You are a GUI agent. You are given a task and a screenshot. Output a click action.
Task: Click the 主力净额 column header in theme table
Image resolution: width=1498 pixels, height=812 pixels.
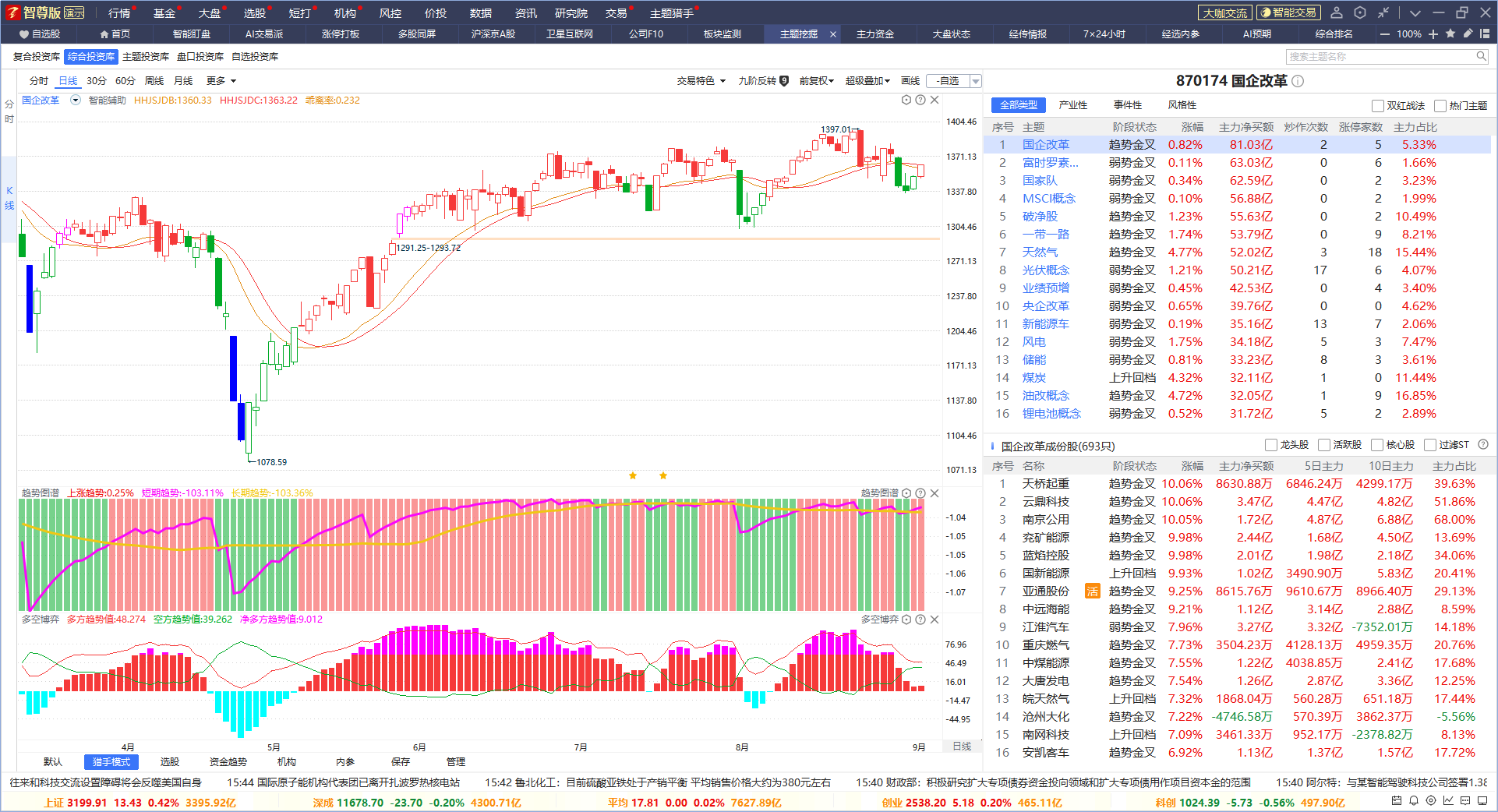(x=1246, y=127)
